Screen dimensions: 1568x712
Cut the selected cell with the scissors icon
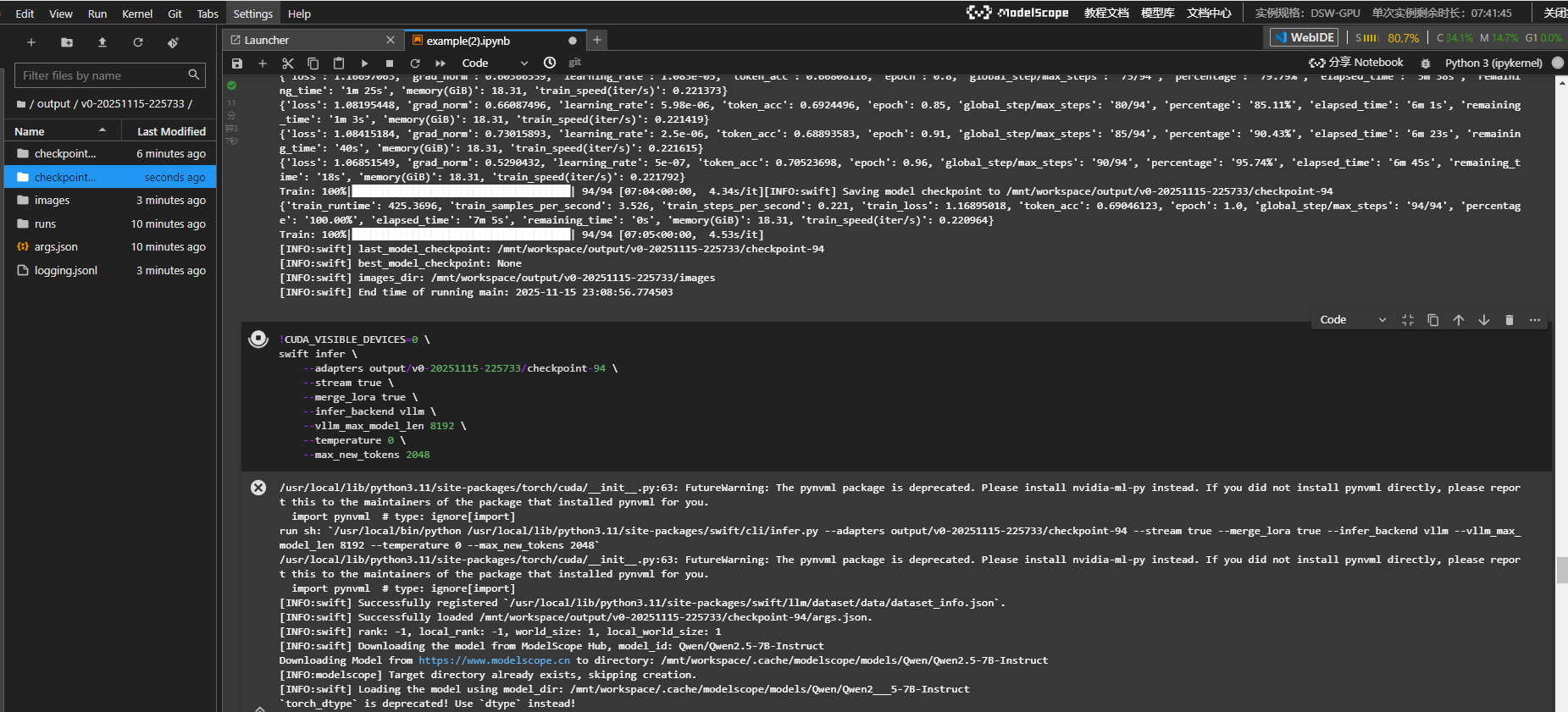[288, 63]
